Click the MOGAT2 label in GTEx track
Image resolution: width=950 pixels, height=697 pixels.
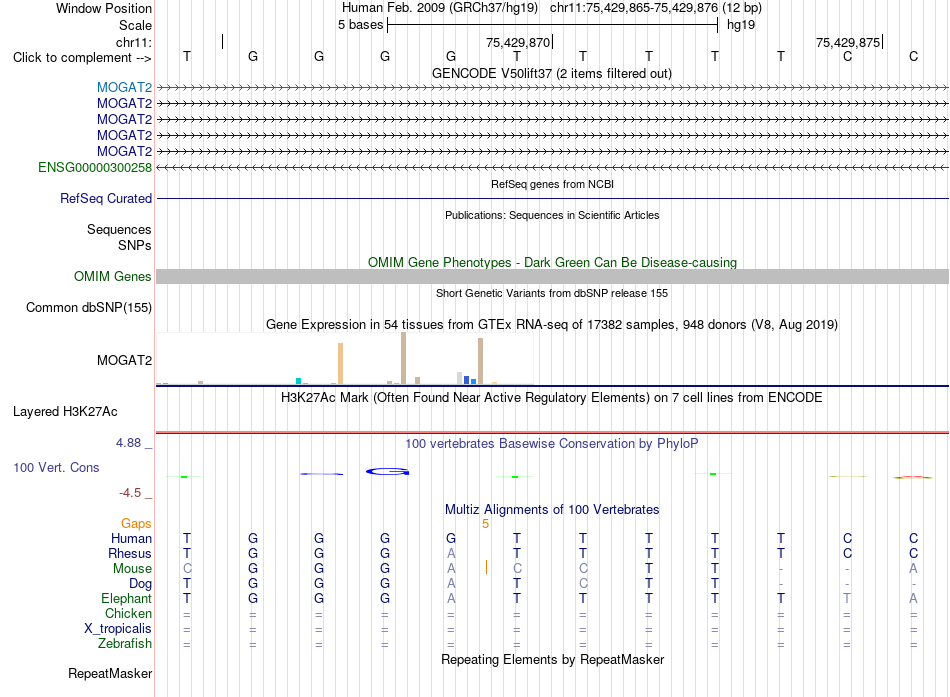coord(124,361)
